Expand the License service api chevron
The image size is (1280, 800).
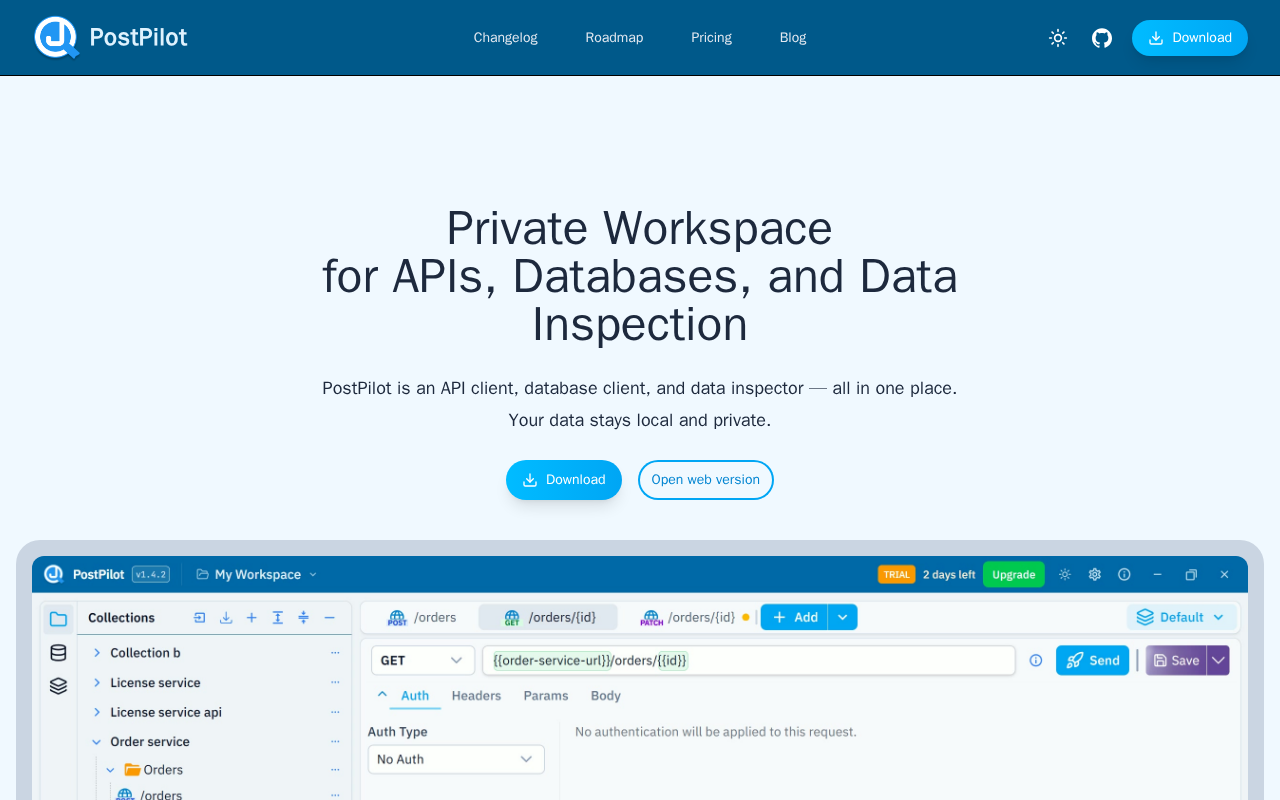click(x=97, y=713)
